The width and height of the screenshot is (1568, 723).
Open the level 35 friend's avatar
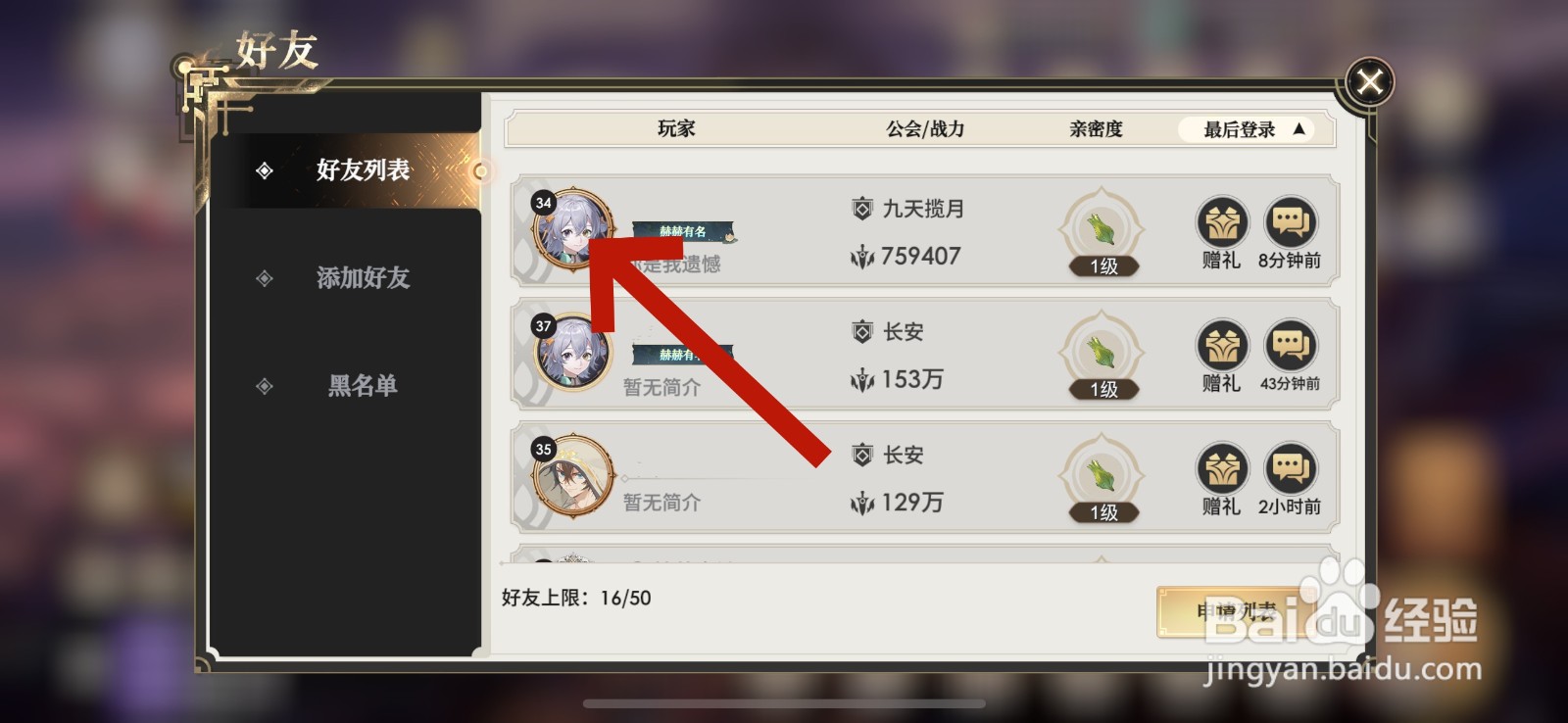[x=572, y=476]
